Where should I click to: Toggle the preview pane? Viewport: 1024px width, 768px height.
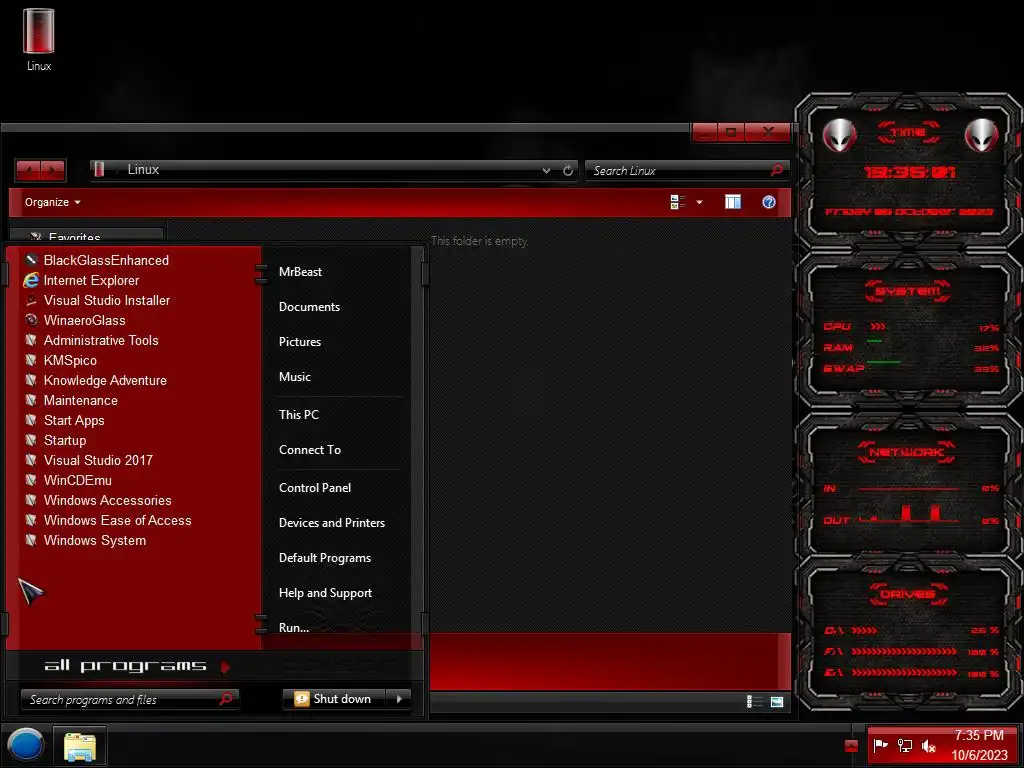tap(733, 202)
